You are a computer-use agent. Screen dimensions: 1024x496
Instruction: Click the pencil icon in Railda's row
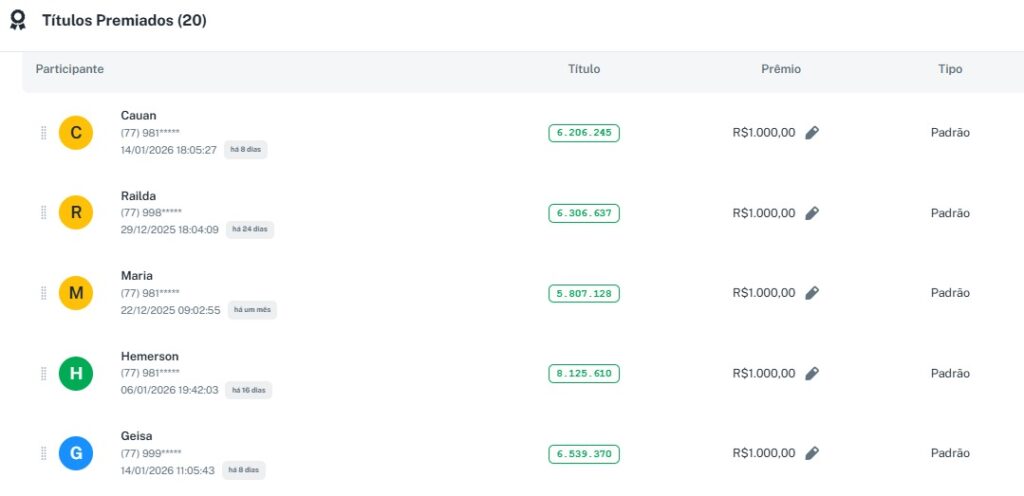click(812, 213)
